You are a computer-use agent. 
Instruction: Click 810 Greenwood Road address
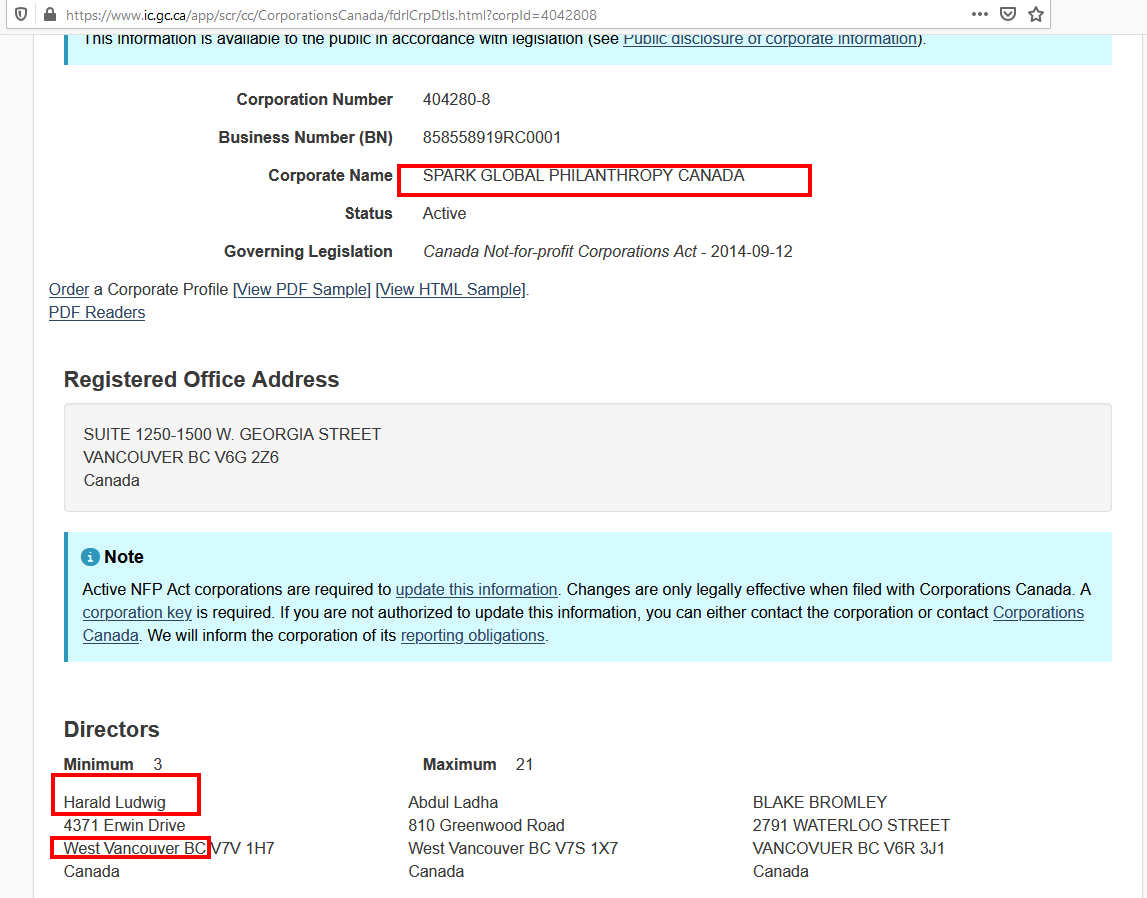pos(486,826)
